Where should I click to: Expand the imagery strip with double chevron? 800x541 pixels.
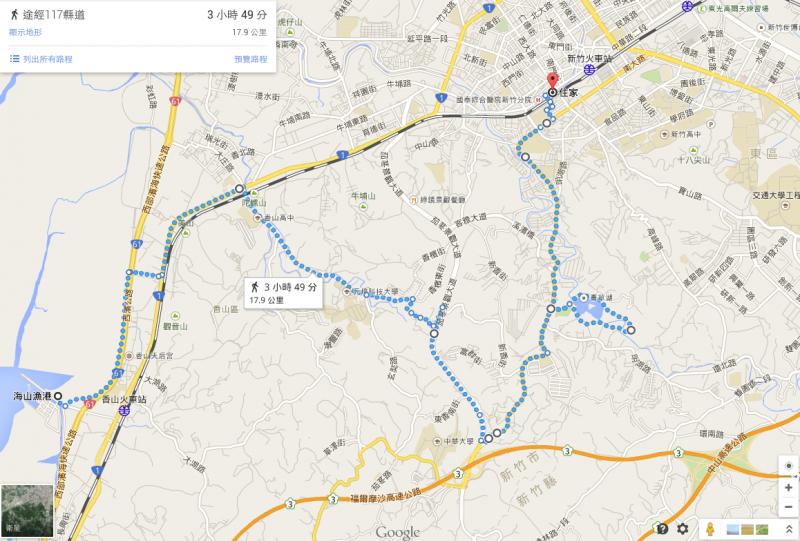(788, 529)
